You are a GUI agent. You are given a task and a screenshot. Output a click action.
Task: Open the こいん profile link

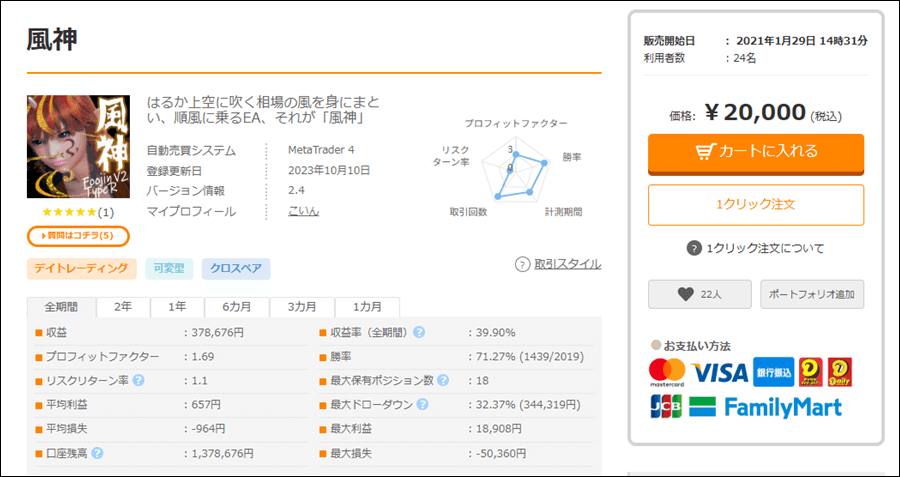pyautogui.click(x=304, y=211)
